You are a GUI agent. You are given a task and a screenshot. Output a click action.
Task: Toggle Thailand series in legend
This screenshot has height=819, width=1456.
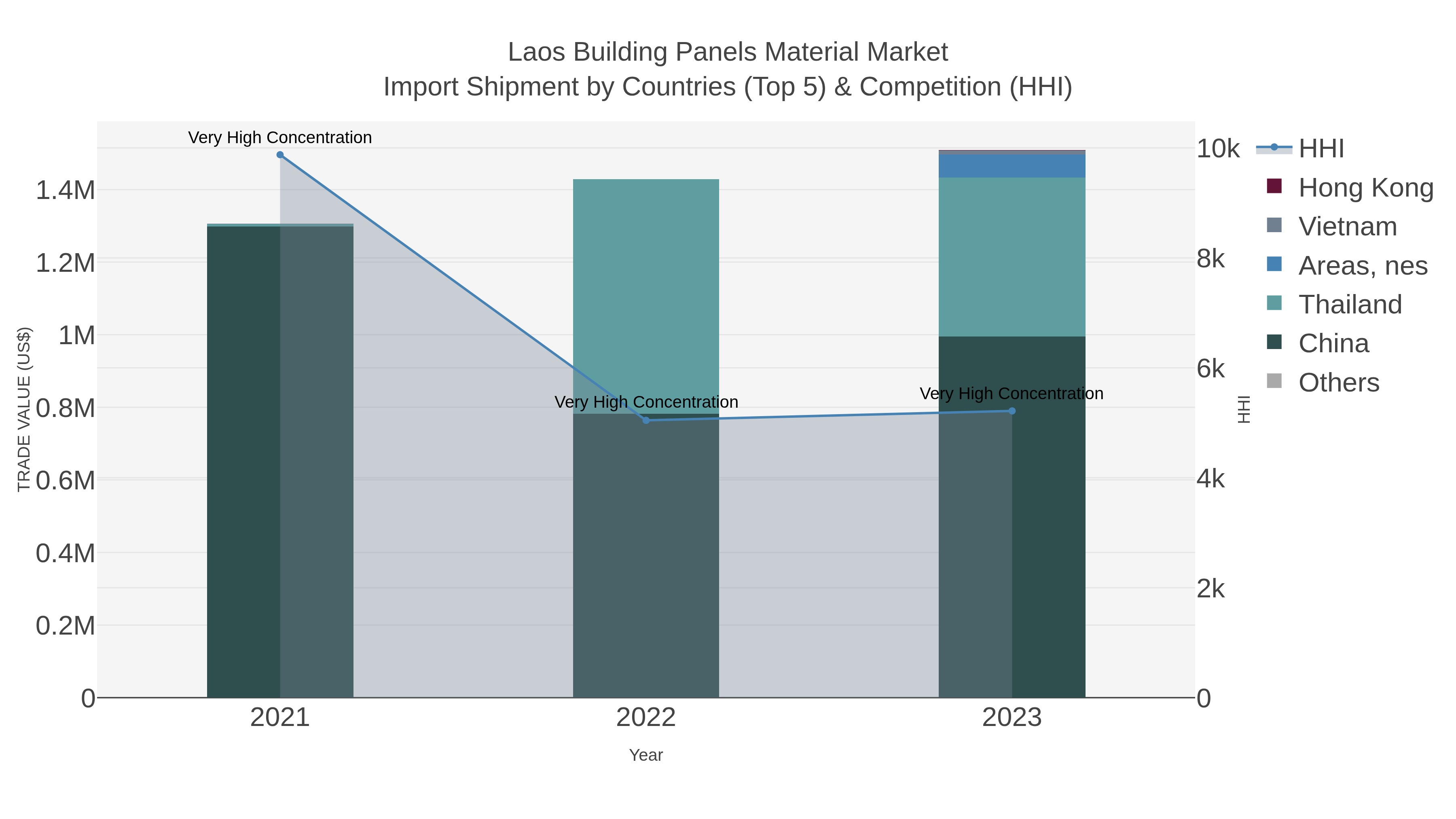[x=1334, y=305]
